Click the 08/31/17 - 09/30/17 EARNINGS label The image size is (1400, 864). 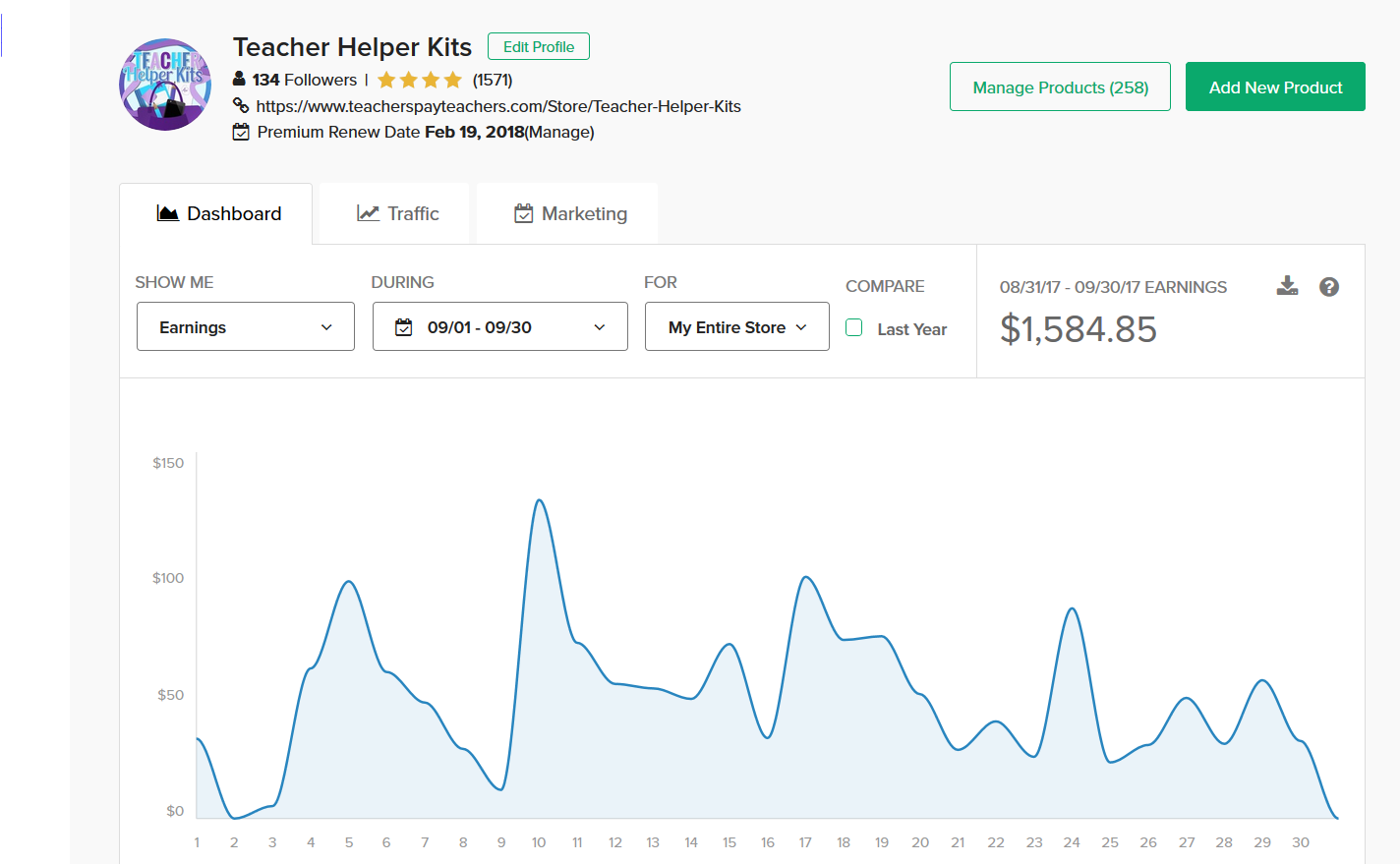(1113, 287)
